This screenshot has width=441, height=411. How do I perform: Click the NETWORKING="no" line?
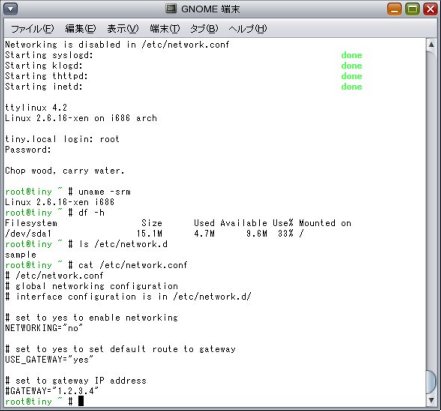(x=43, y=328)
